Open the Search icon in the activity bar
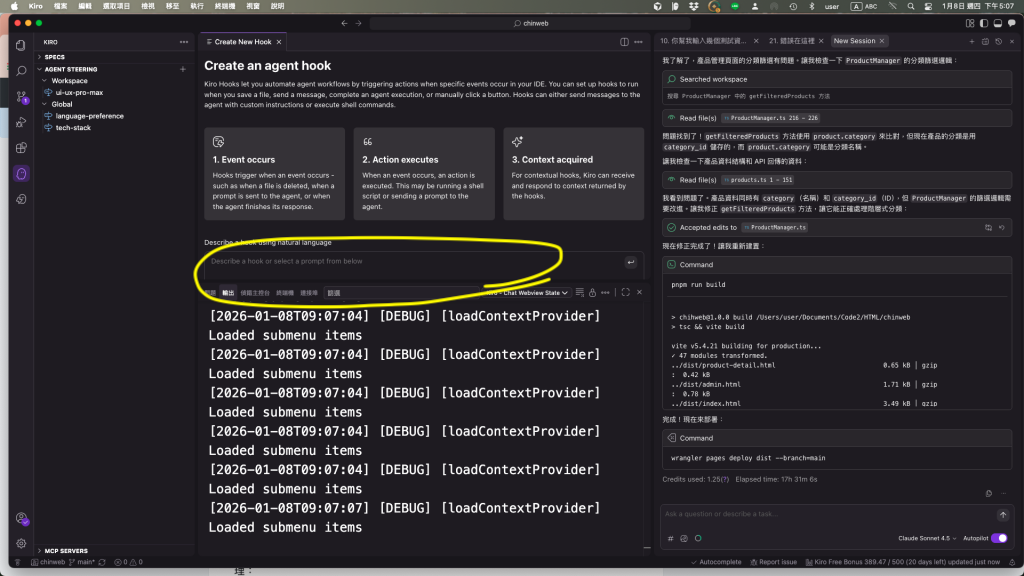 coord(21,71)
